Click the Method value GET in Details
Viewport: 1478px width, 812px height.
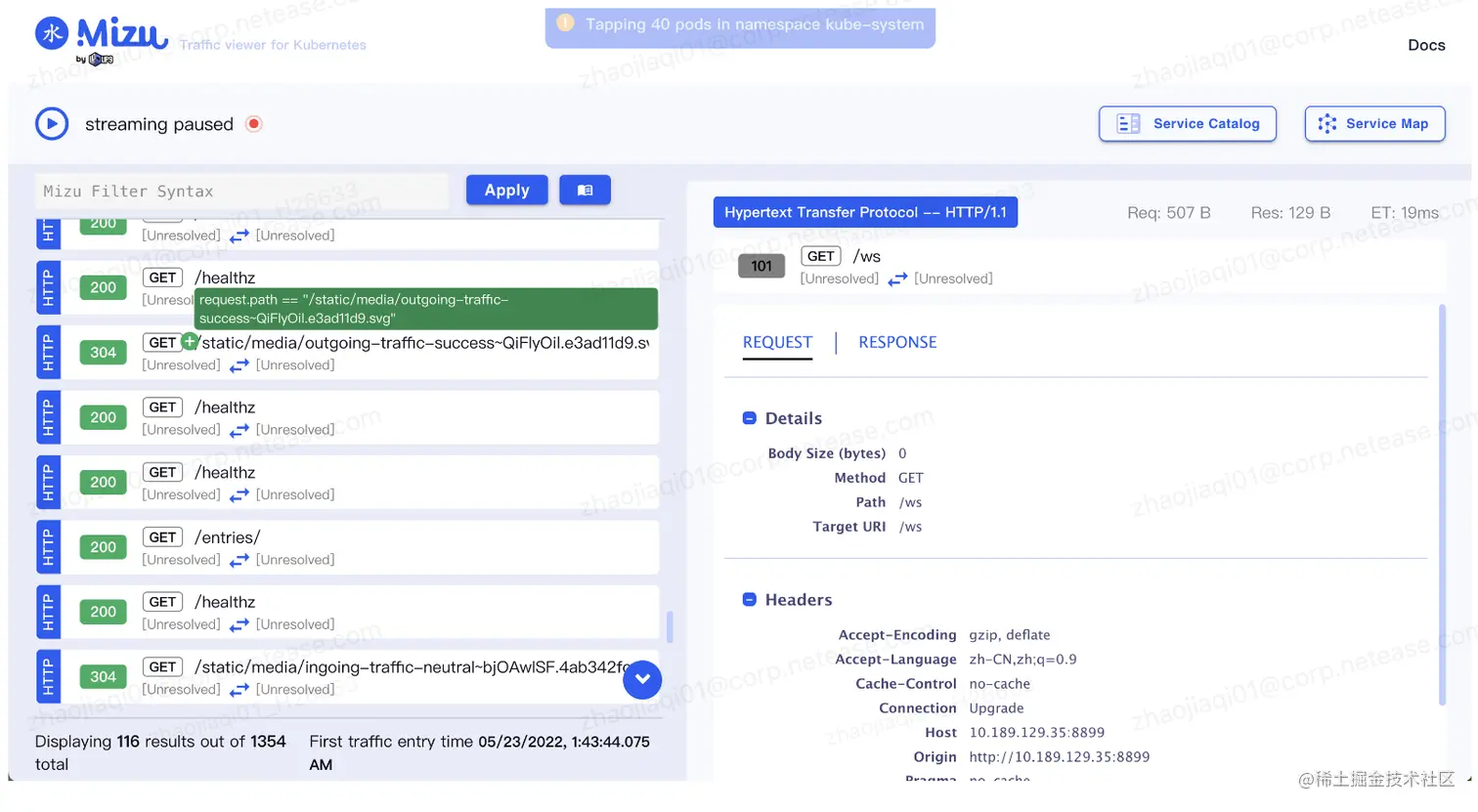(x=911, y=478)
